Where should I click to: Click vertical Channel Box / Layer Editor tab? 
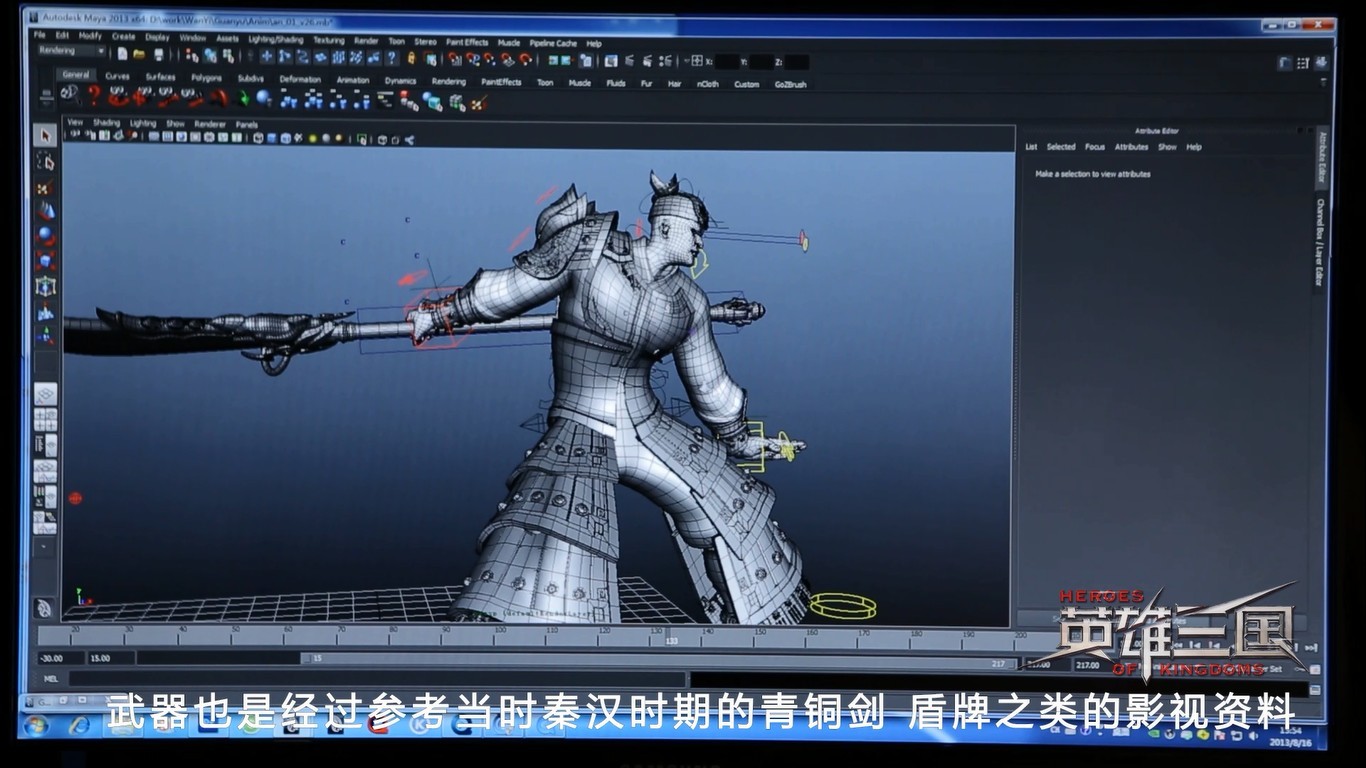pos(1320,243)
